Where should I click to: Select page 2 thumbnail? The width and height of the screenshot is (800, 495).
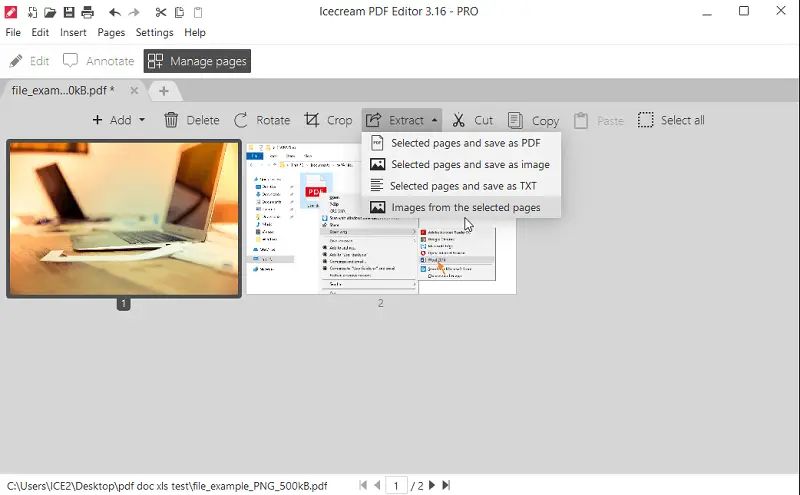[381, 219]
